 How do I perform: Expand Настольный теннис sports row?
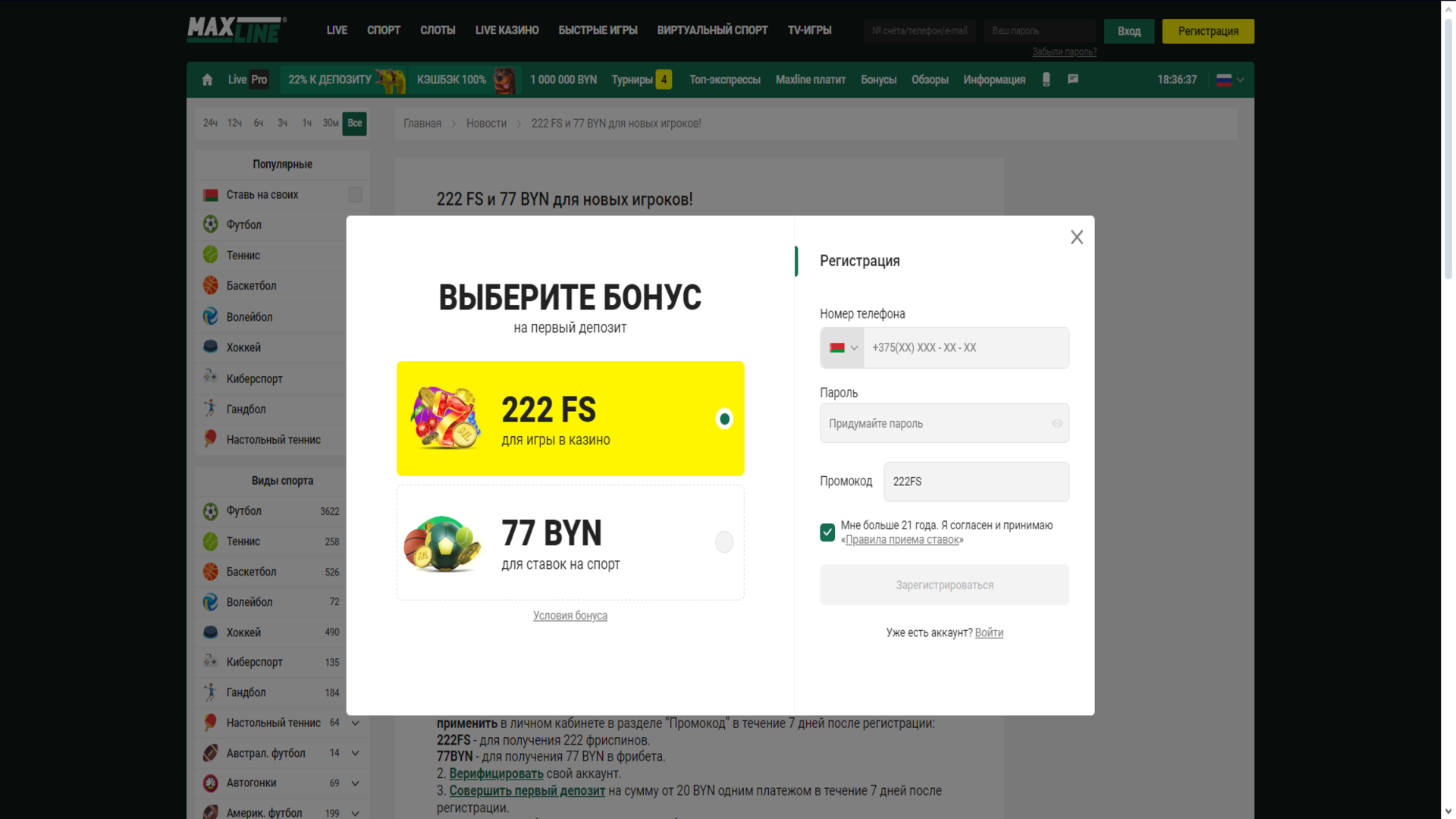tap(355, 723)
